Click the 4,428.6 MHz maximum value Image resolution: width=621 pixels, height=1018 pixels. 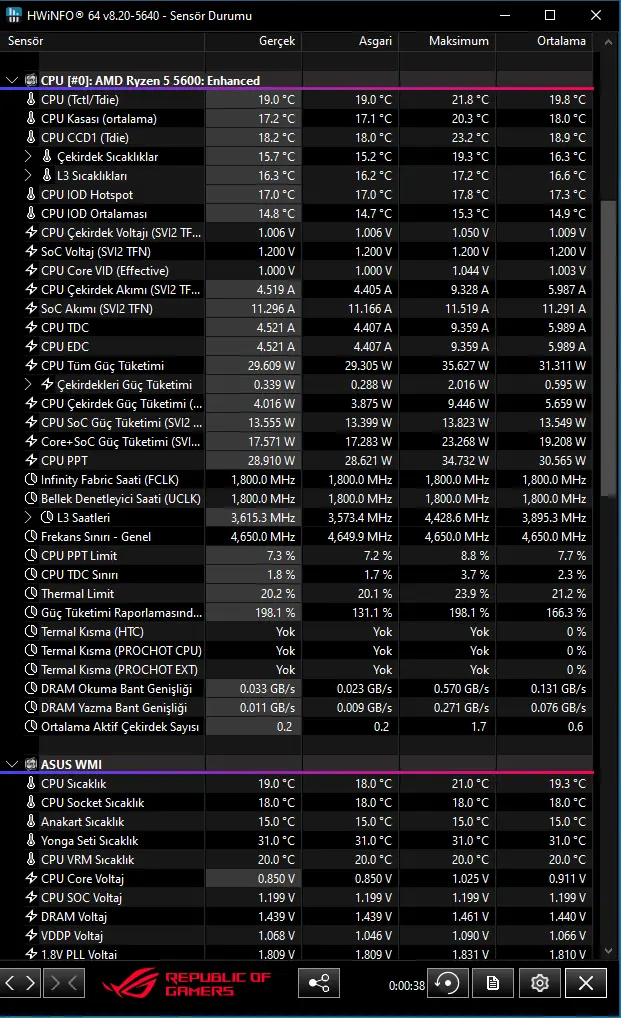tap(457, 517)
